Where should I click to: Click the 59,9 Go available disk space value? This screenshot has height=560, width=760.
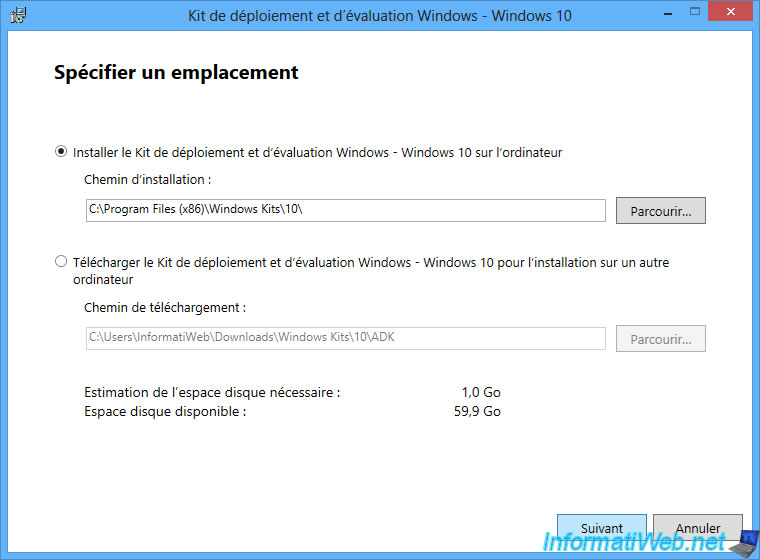tap(477, 411)
